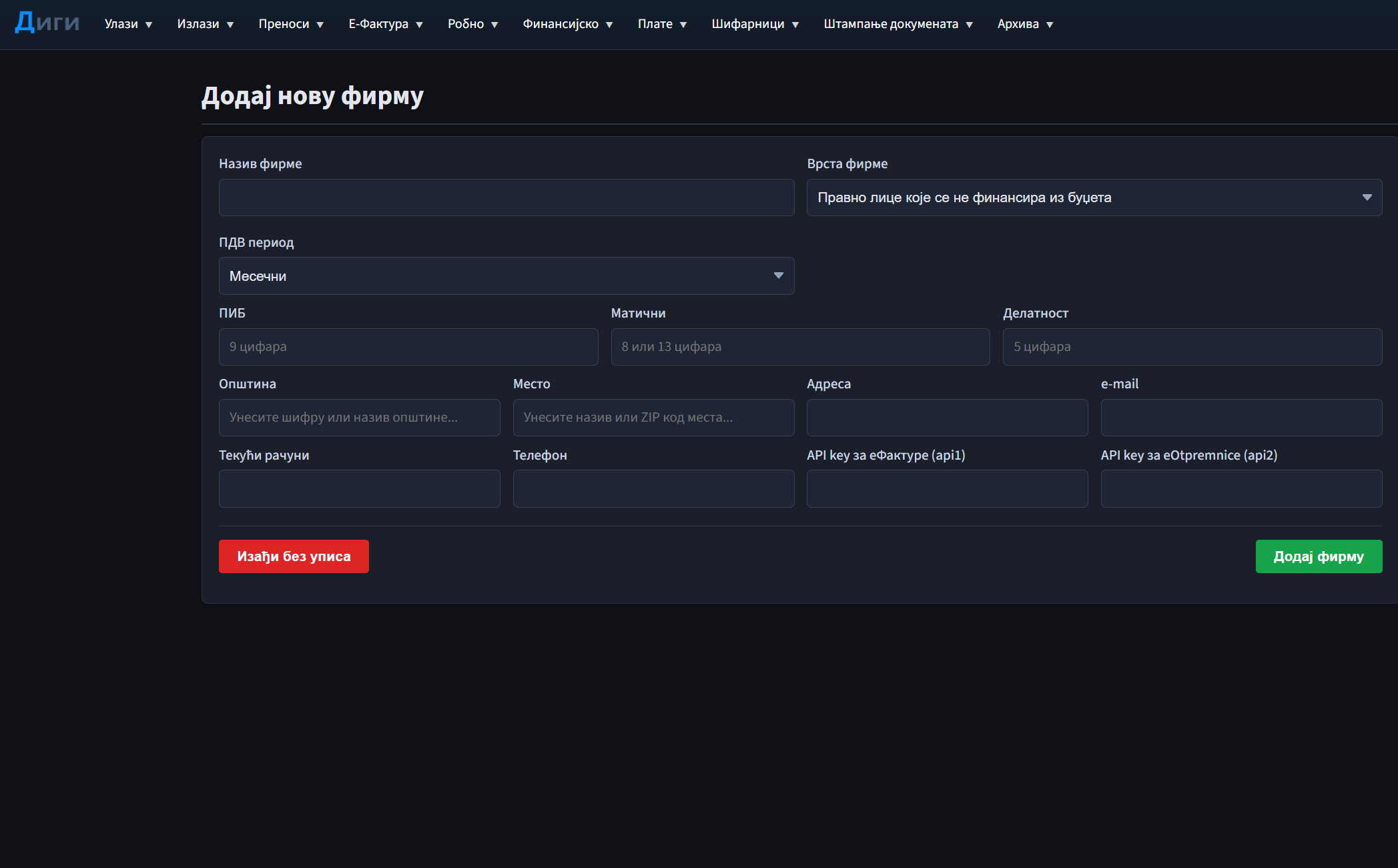Open the Е-Фактура menu
1398x868 pixels.
[x=386, y=24]
